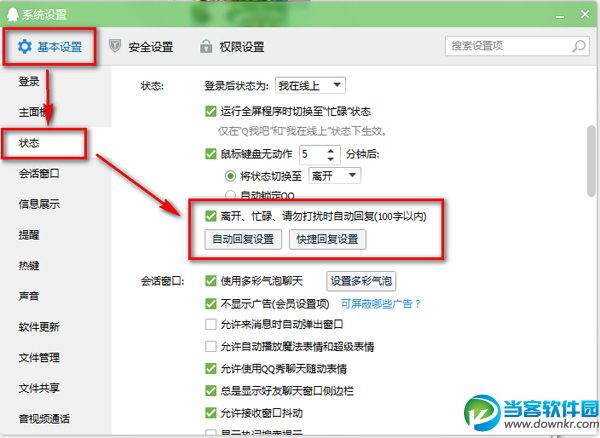This screenshot has width=600, height=438.
Task: Close the 系统设置 window
Action: pos(585,14)
